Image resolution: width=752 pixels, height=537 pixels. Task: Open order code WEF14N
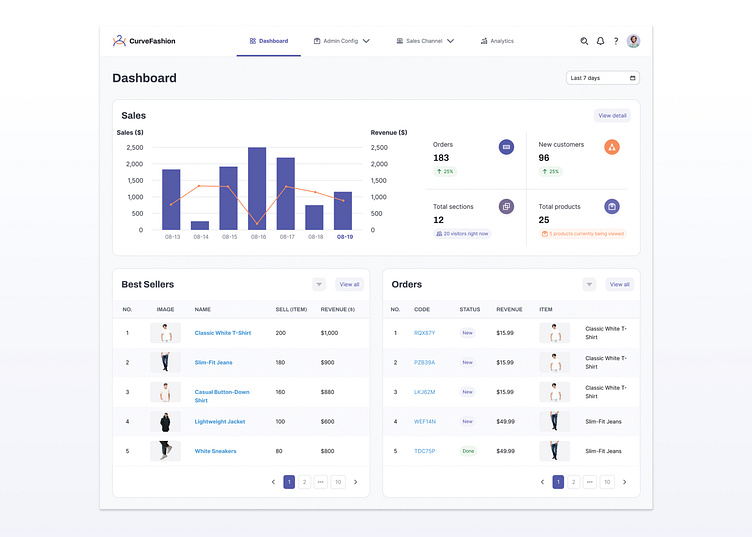coord(425,421)
